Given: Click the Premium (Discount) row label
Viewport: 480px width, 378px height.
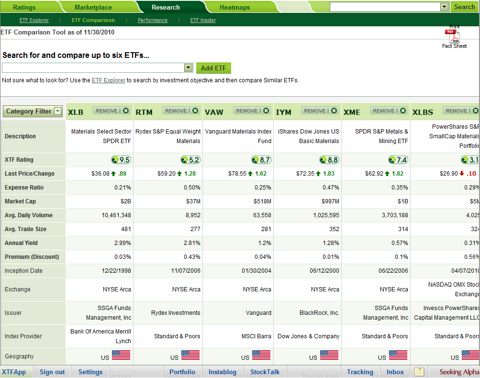Looking at the screenshot, I should coord(32,257).
